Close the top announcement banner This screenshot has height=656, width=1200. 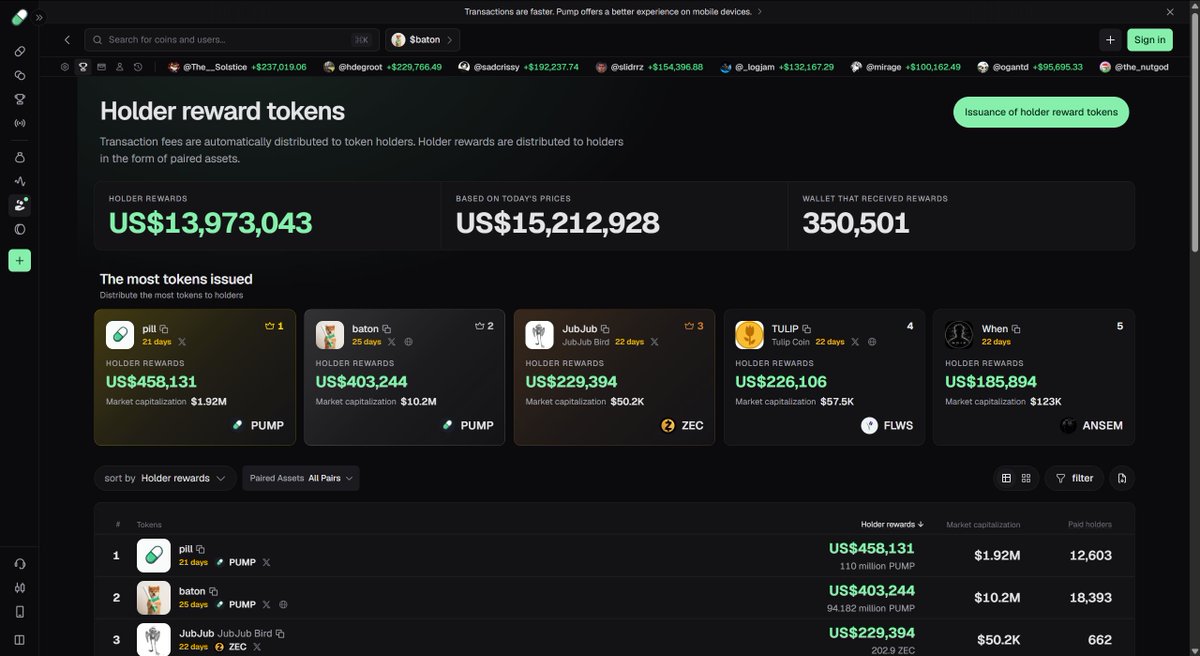pos(1170,11)
